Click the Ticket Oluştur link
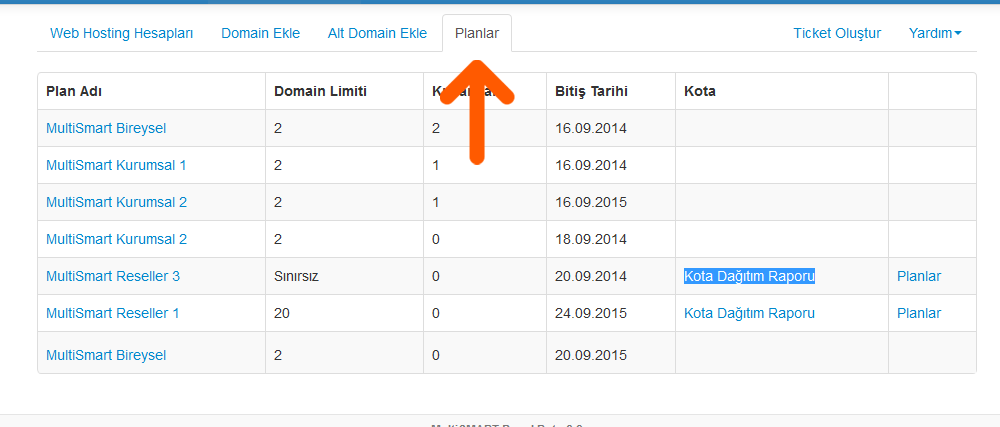This screenshot has height=427, width=1000. tap(837, 33)
